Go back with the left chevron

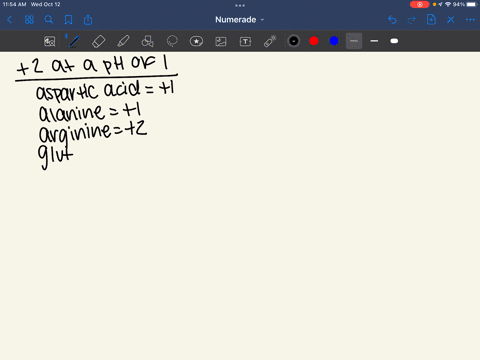click(9, 20)
